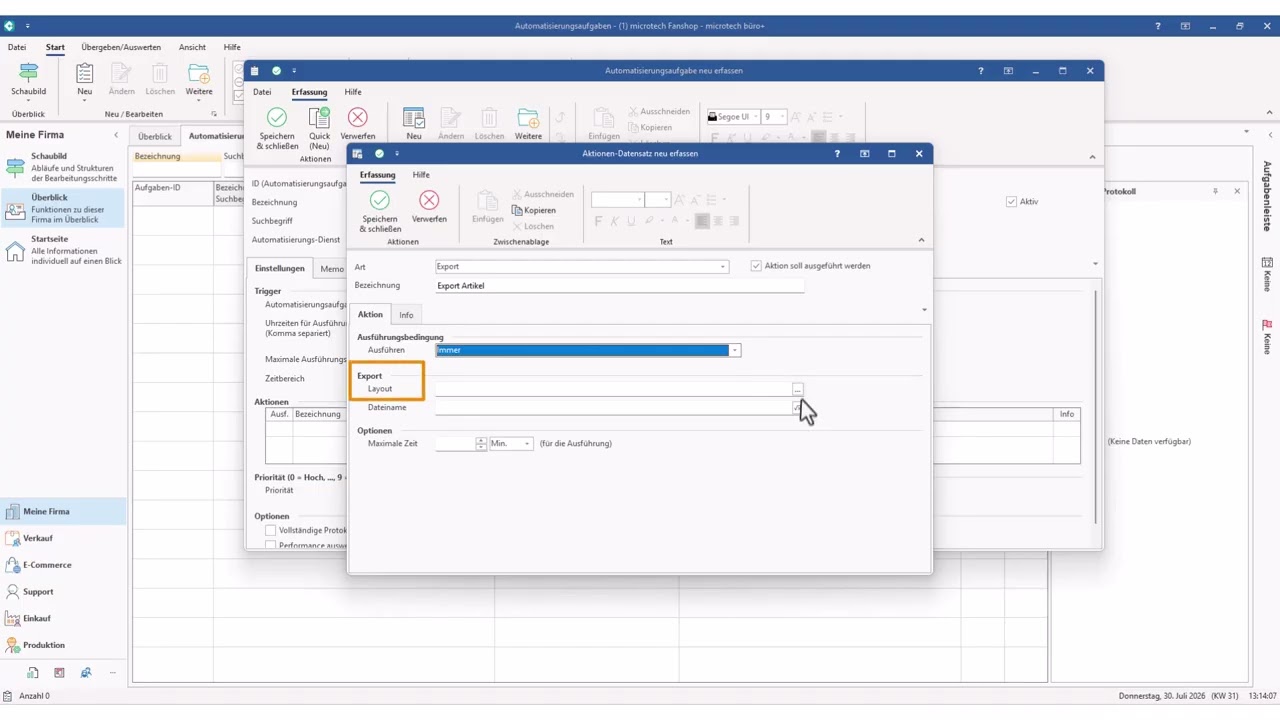Viewport: 1280px width, 720px height.
Task: Open the Segoe UI font dropdown
Action: pos(754,117)
